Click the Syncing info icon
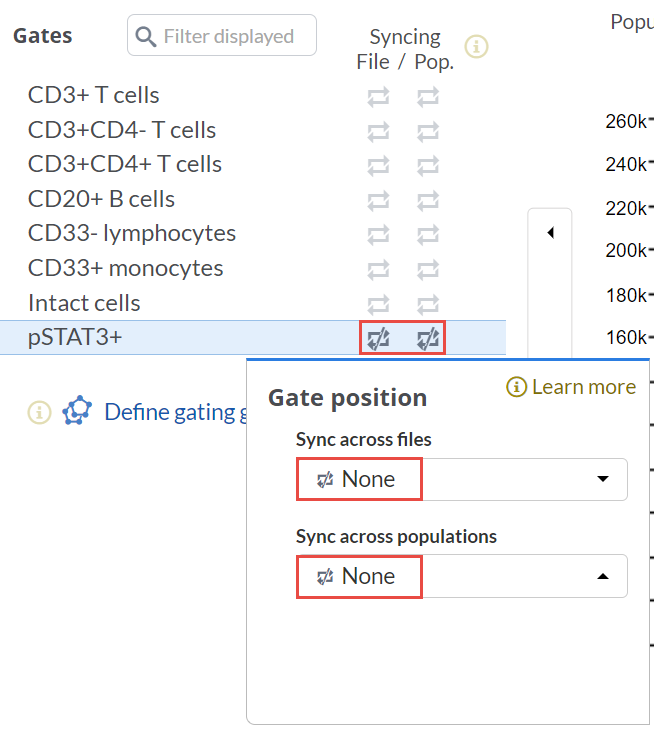This screenshot has height=731, width=654. (477, 46)
